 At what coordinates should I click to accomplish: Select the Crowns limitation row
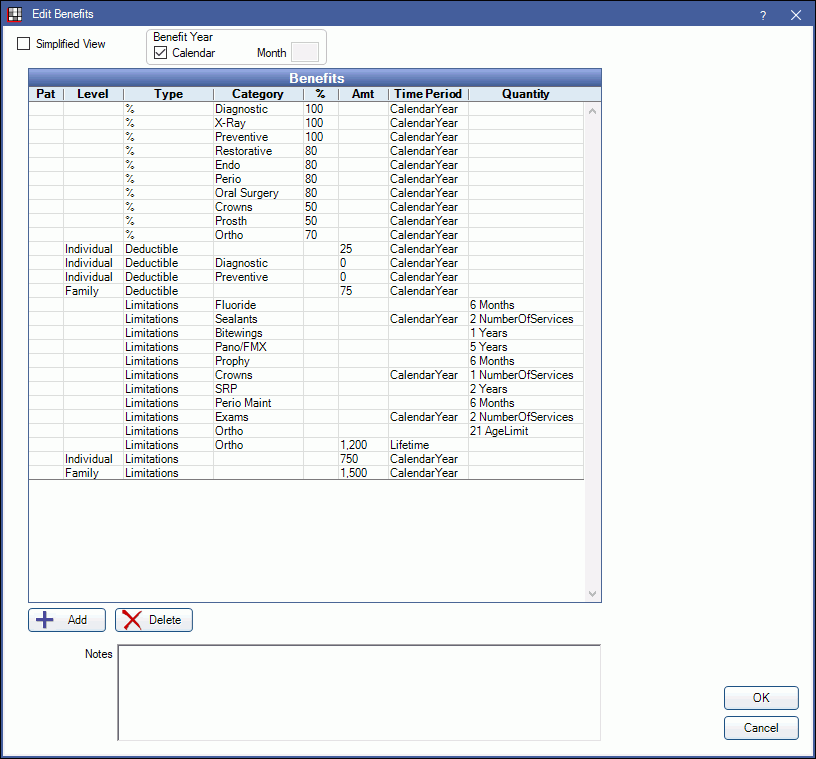[x=306, y=376]
